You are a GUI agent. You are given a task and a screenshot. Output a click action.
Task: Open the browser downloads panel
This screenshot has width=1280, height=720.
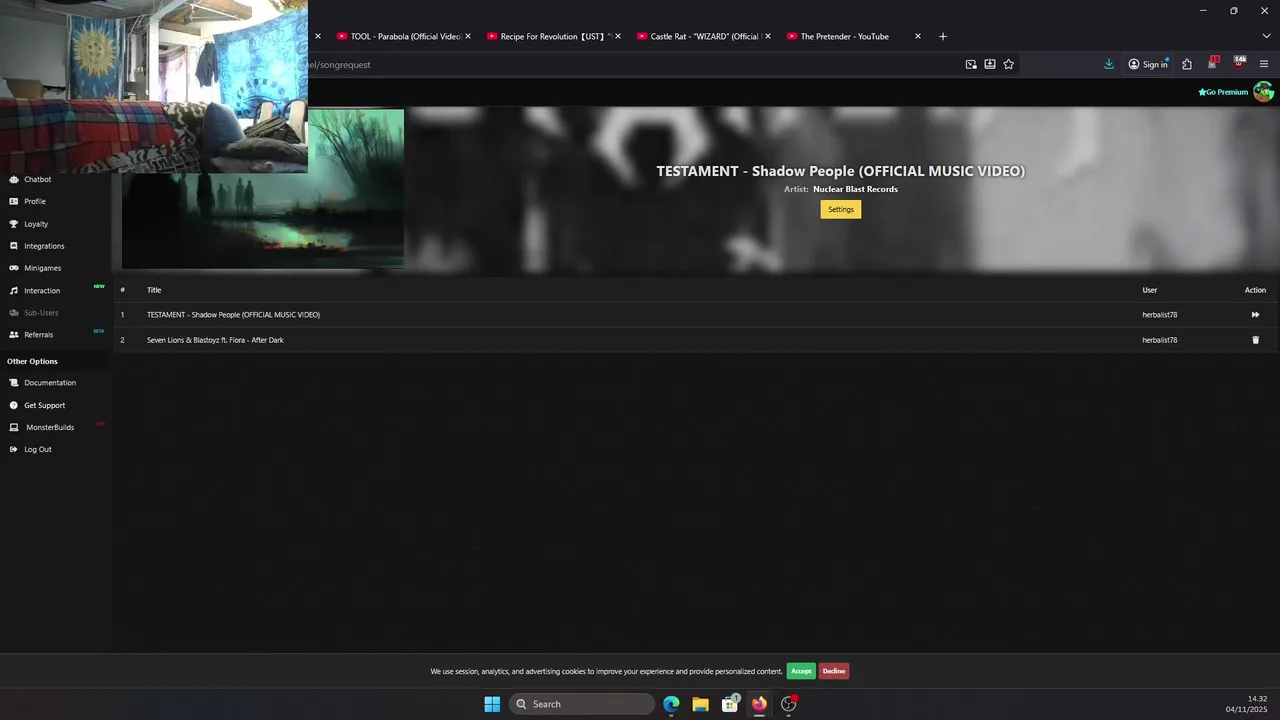click(x=1109, y=64)
